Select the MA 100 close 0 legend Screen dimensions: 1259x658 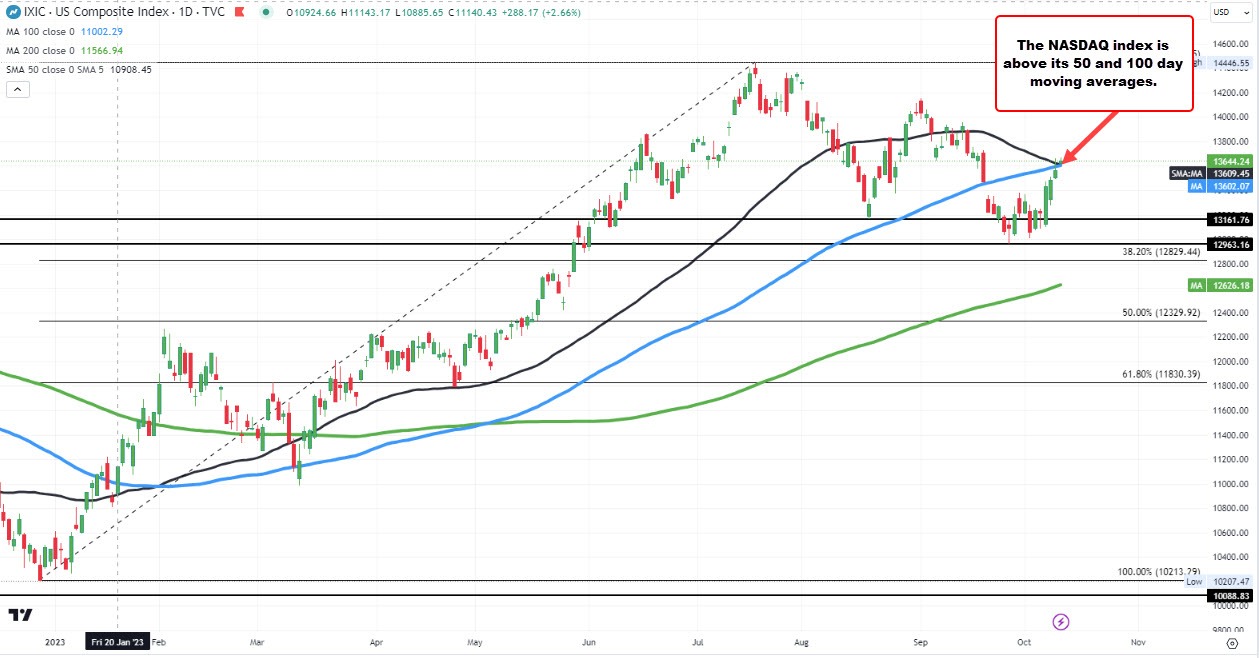click(x=39, y=34)
